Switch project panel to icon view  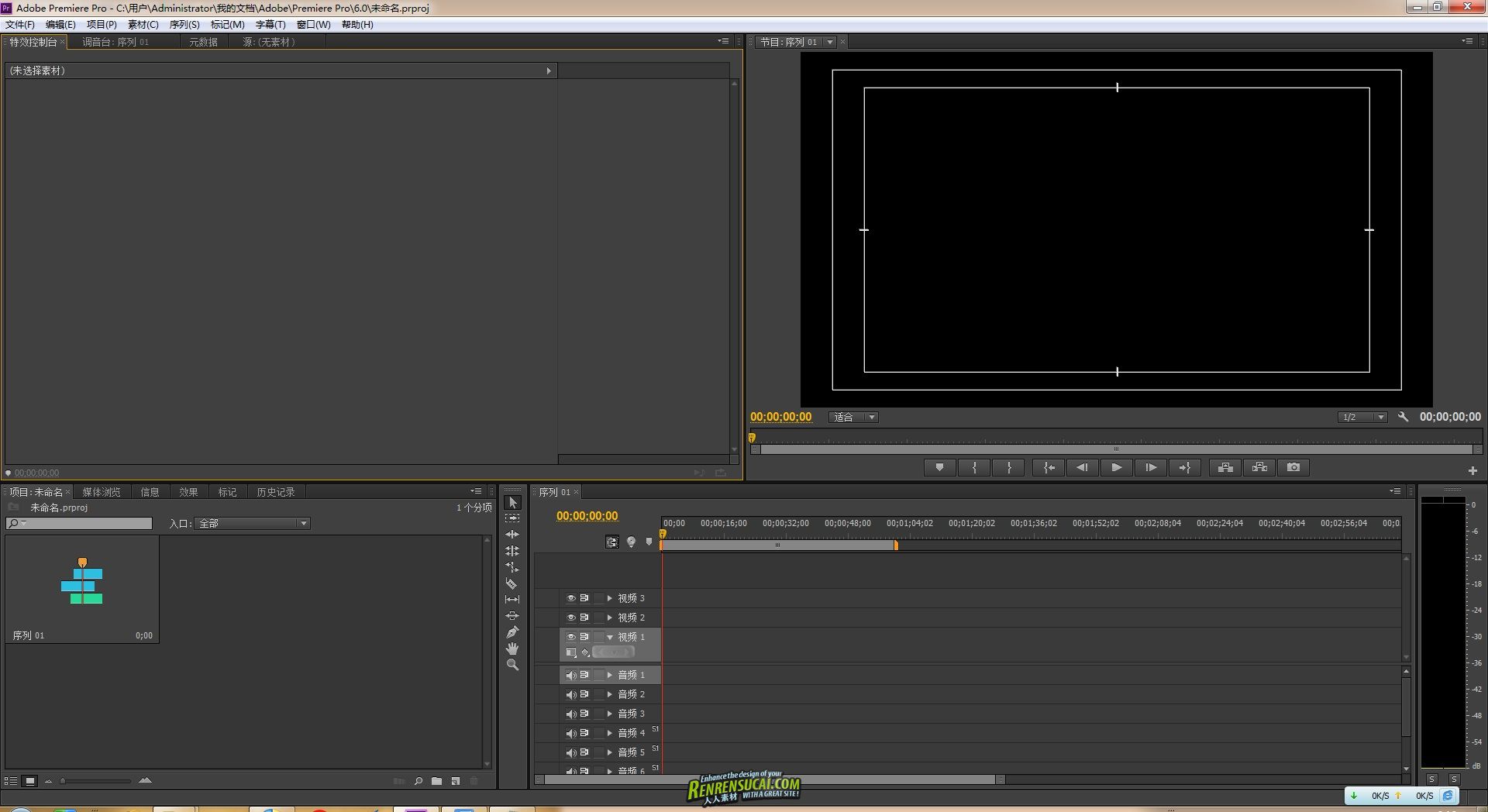coord(30,781)
